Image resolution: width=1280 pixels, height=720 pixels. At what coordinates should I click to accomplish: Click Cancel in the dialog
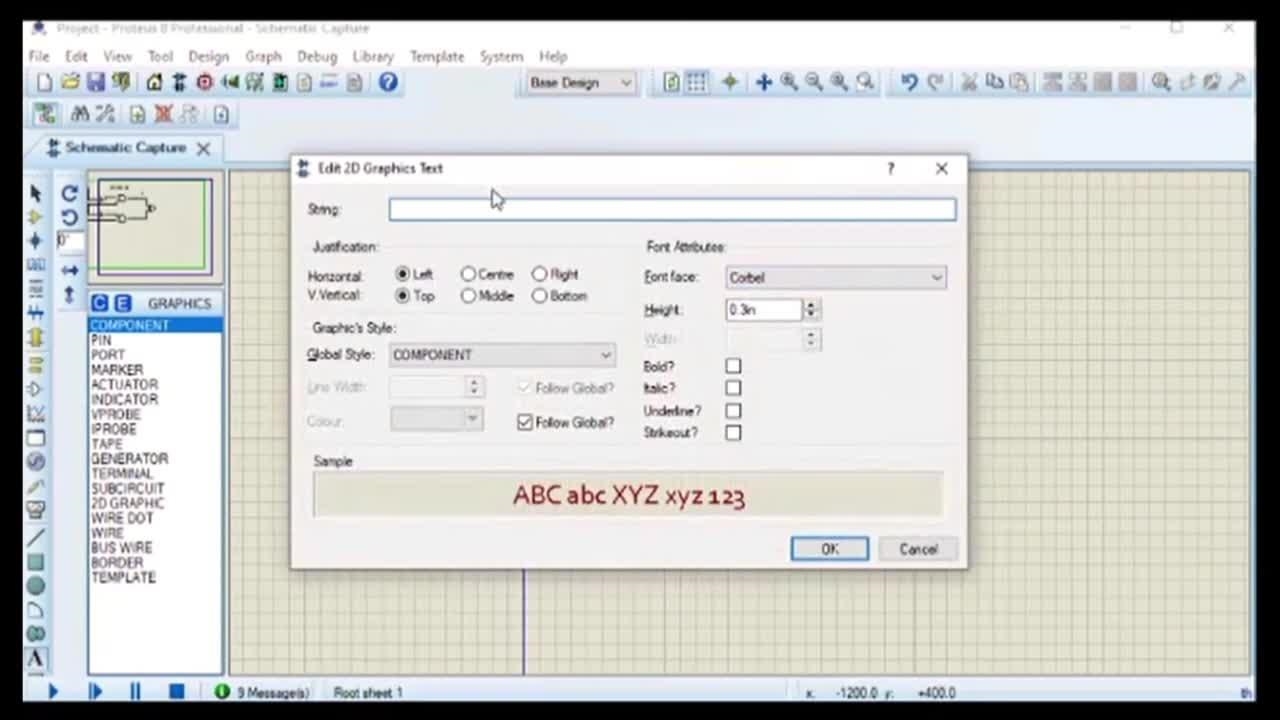click(x=917, y=549)
